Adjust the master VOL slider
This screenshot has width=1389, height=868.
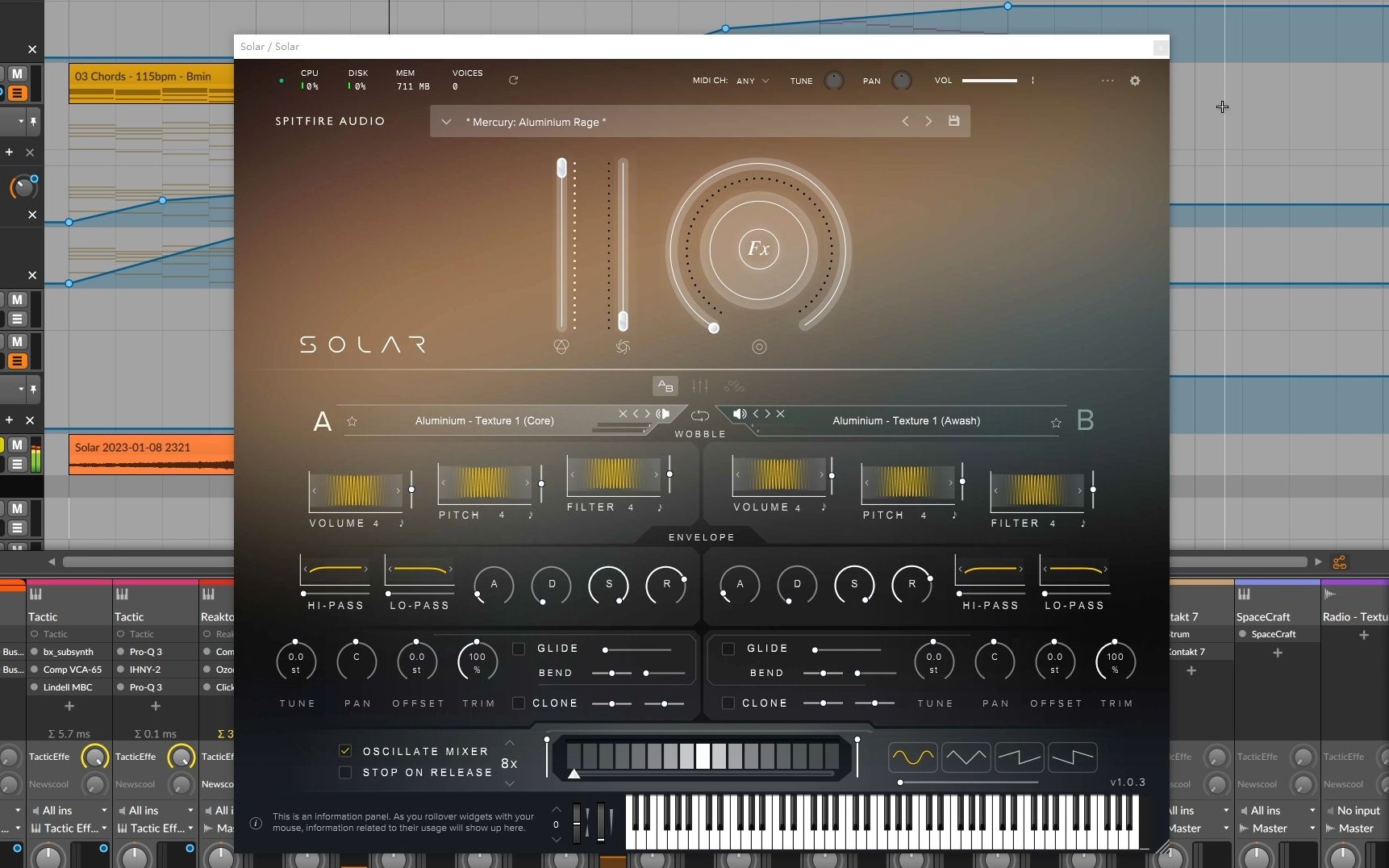click(x=989, y=81)
